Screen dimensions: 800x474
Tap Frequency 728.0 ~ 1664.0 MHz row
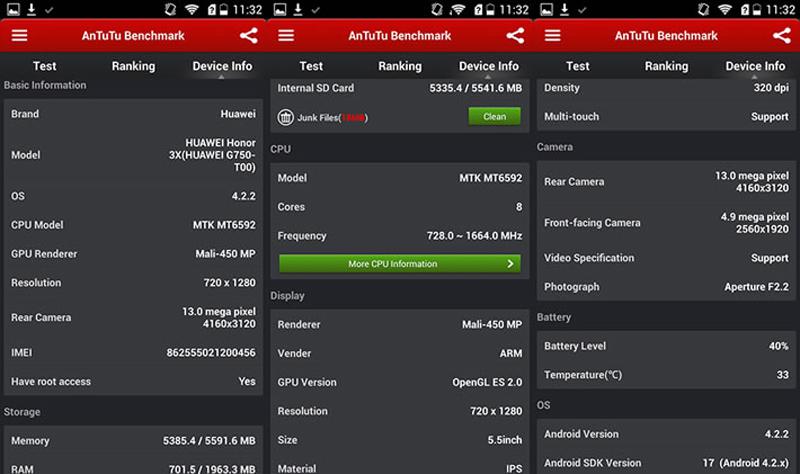point(400,236)
